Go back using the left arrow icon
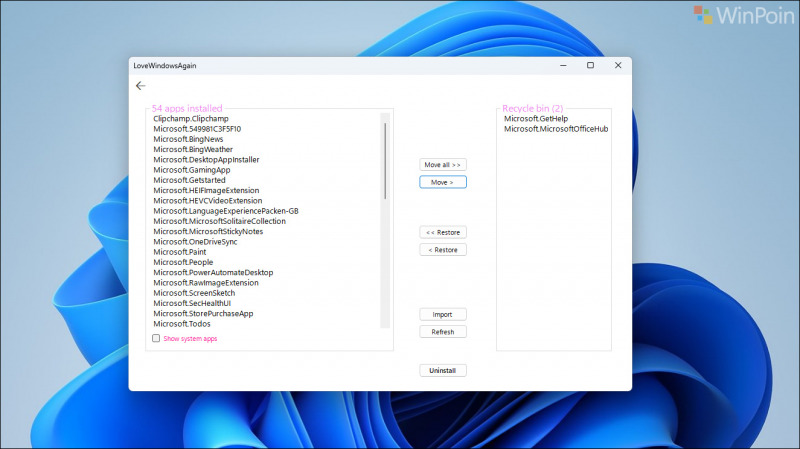800x449 pixels. click(x=141, y=86)
